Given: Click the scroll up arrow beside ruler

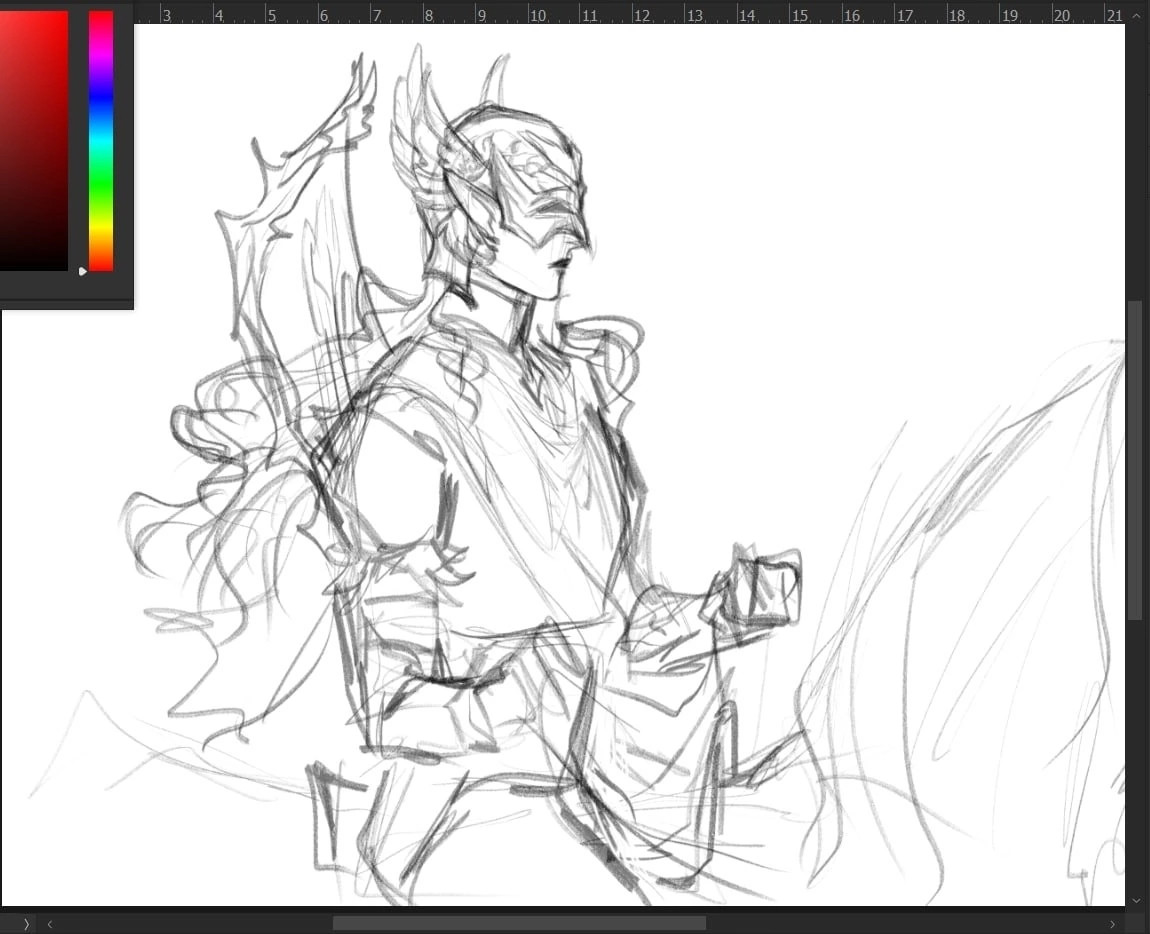Looking at the screenshot, I should pos(1136,15).
